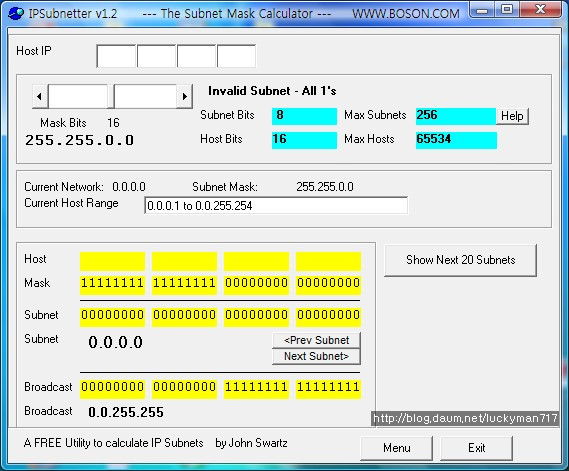Click the Mask Bits value 16
The image size is (569, 471).
tap(113, 123)
